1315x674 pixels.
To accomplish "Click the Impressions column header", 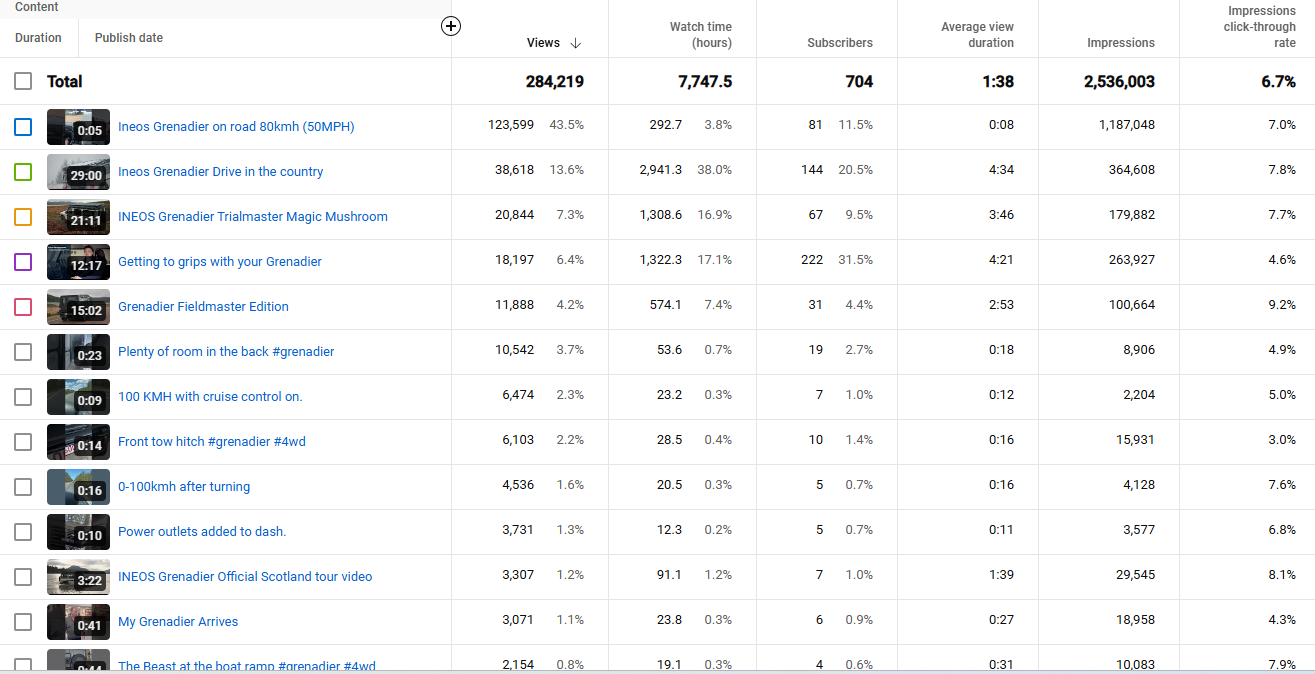I will tap(1120, 43).
